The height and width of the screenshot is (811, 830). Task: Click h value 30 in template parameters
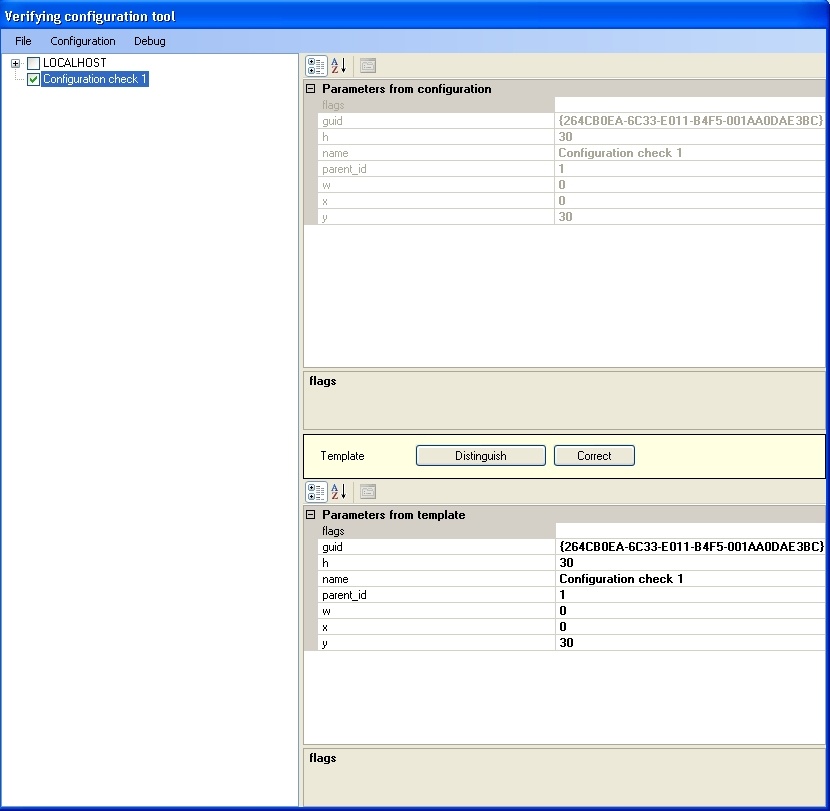click(x=690, y=563)
